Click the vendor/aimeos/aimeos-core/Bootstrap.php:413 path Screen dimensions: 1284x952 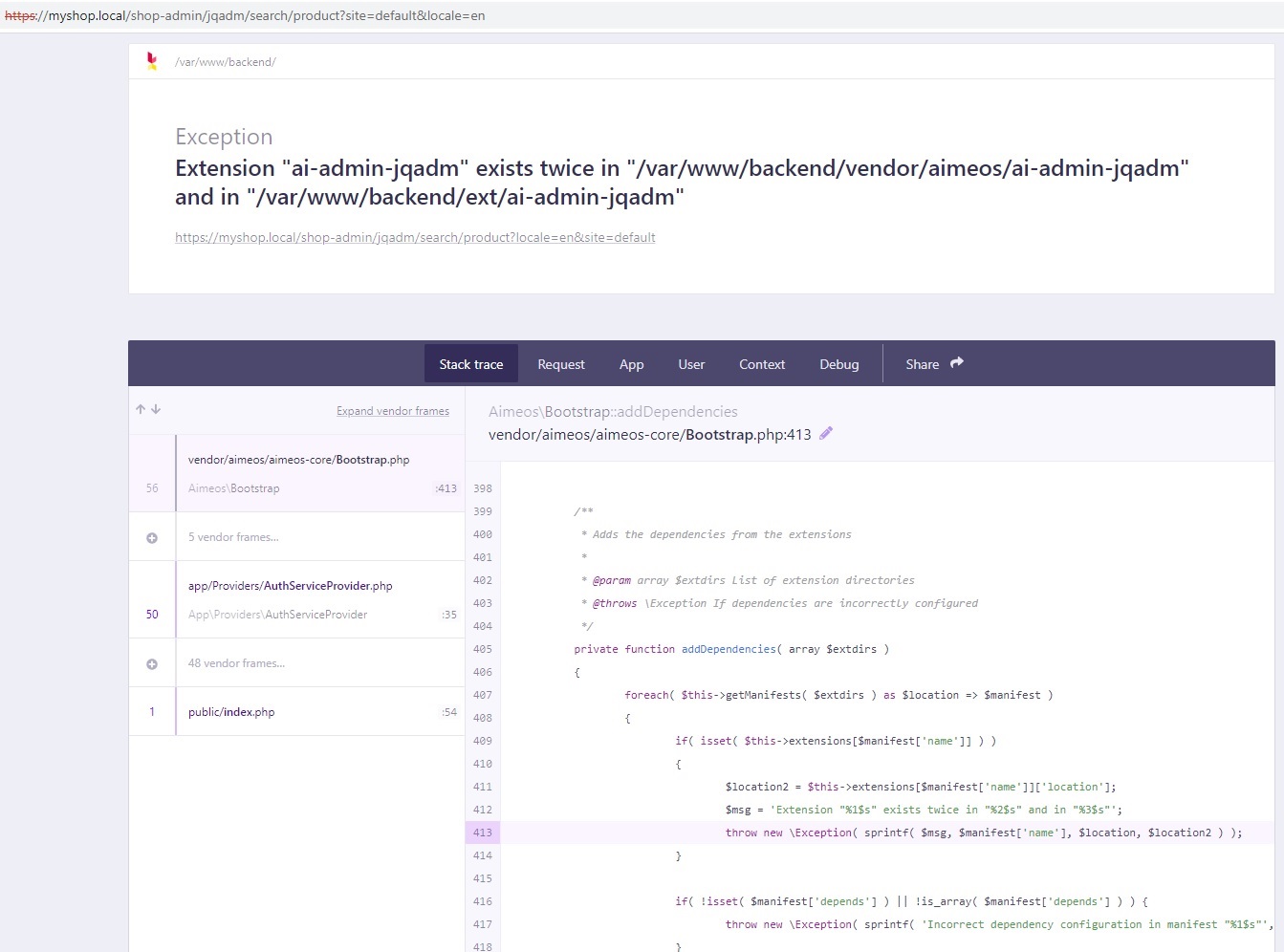[649, 435]
